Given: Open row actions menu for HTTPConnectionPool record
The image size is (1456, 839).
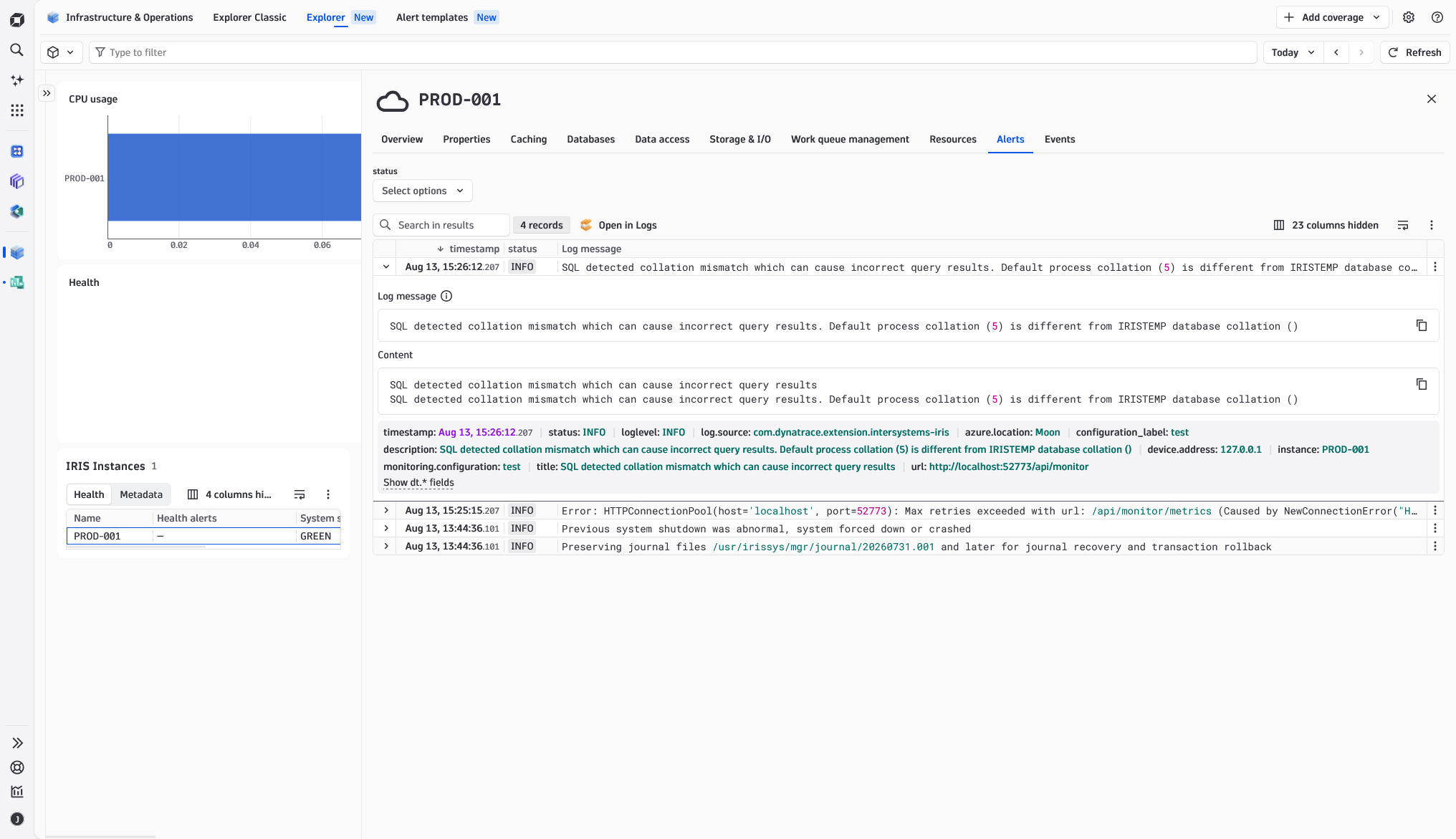Looking at the screenshot, I should point(1435,510).
